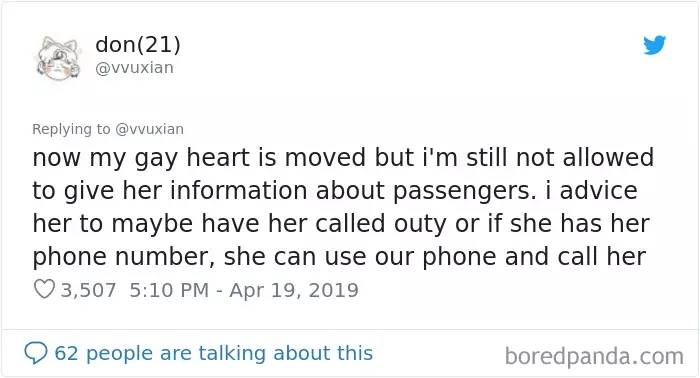Image resolution: width=700 pixels, height=378 pixels.
Task: Click the boredpanda.com watermark
Action: (x=594, y=357)
